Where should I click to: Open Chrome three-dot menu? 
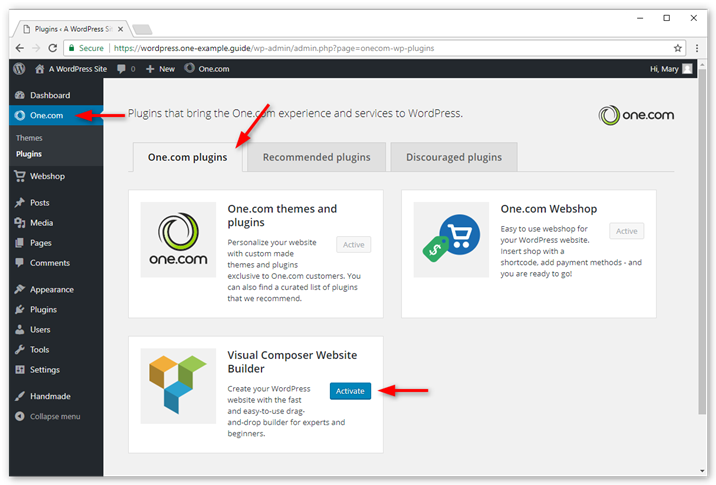(697, 48)
